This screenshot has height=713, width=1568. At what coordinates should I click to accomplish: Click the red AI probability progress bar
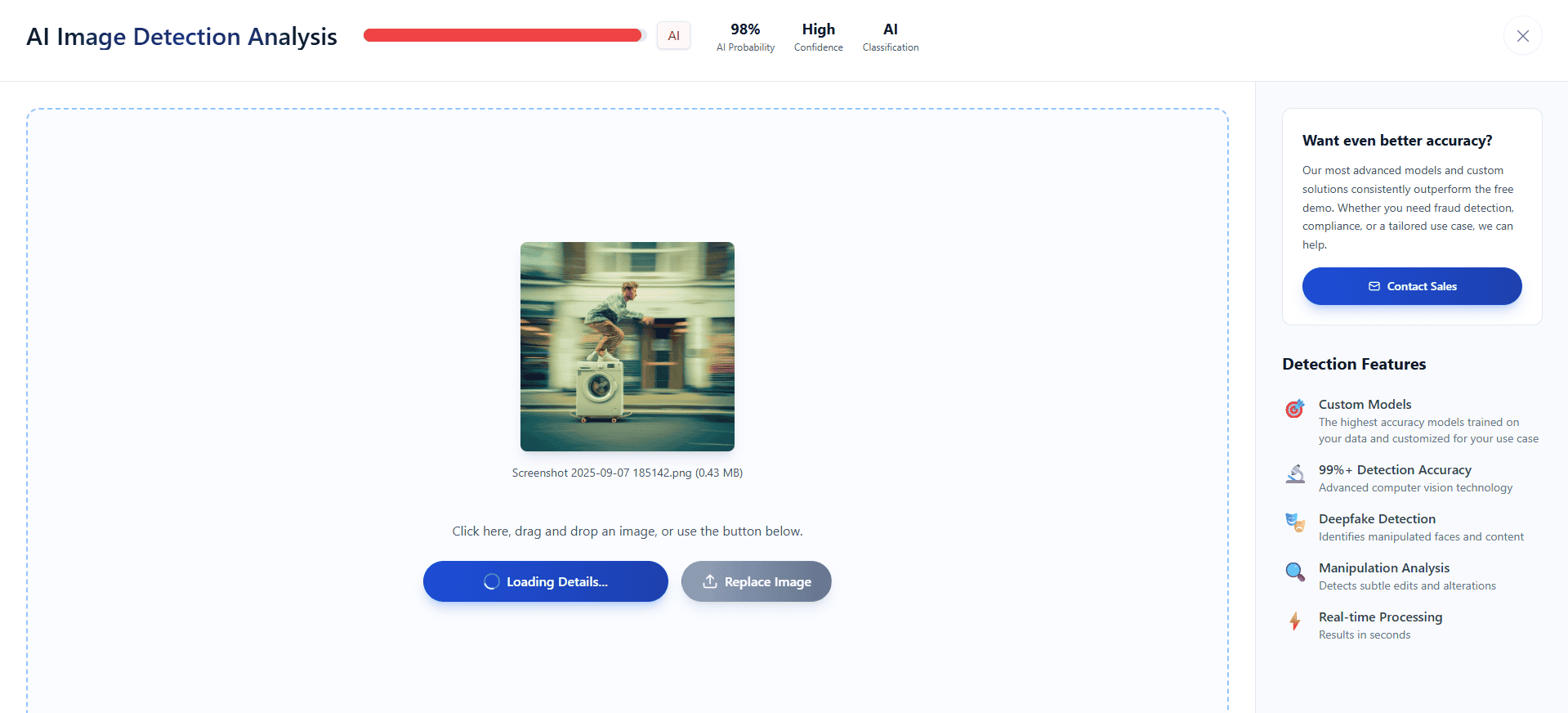(505, 35)
